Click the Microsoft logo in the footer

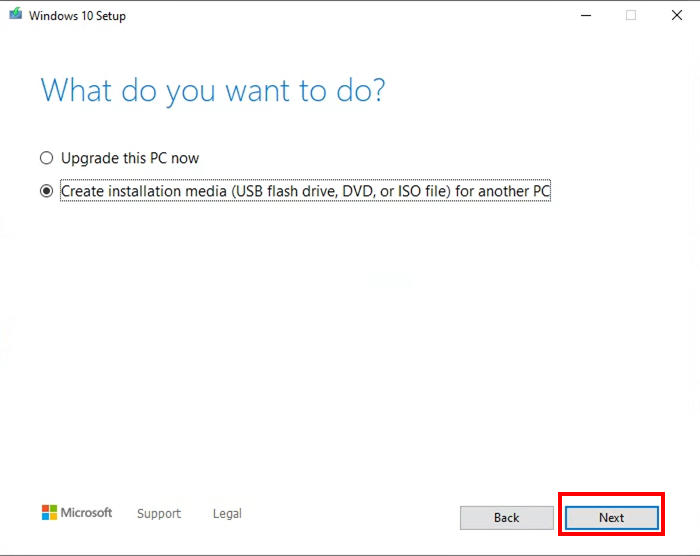(x=77, y=513)
